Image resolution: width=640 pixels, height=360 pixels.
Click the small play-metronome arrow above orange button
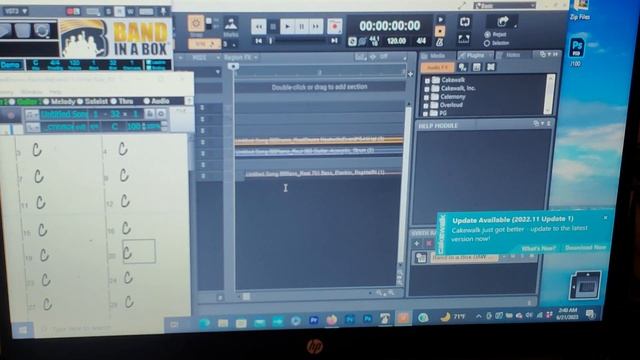tap(440, 20)
